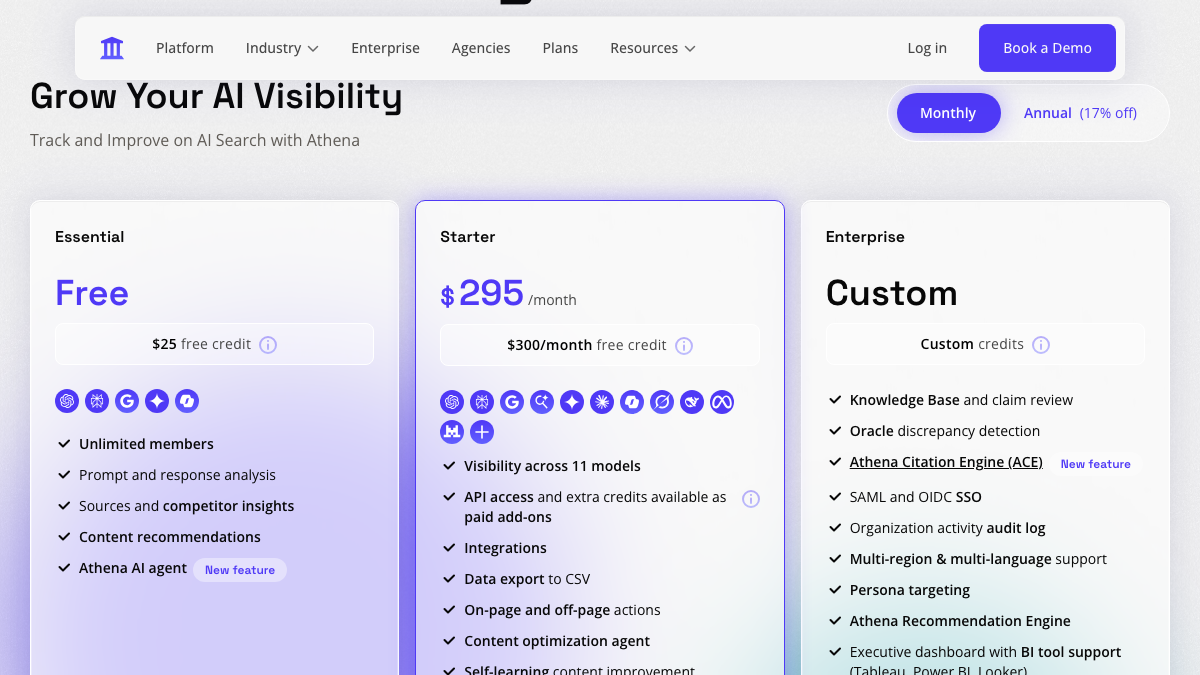Click Google G icon in Essential card
This screenshot has width=1200, height=675.
[x=127, y=401]
